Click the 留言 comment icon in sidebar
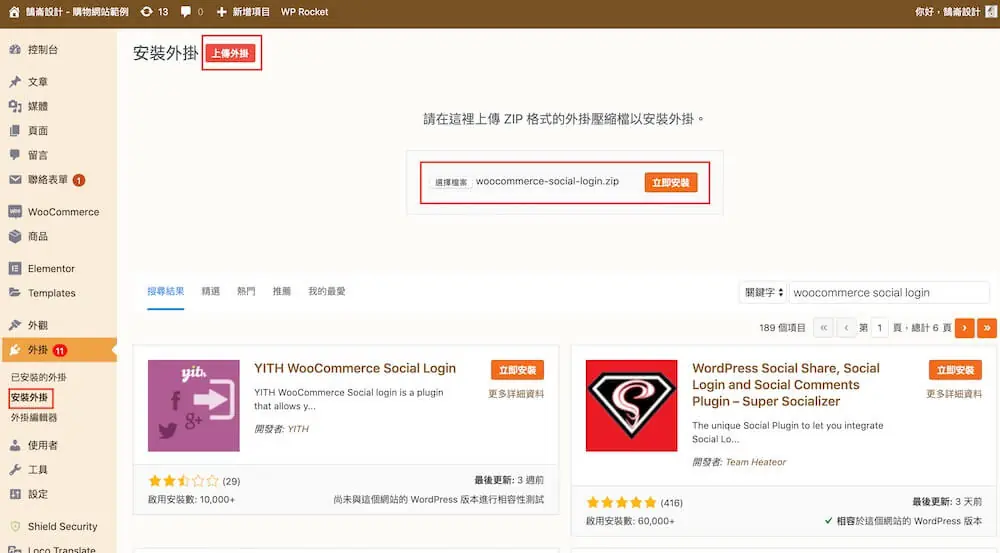 (15, 154)
